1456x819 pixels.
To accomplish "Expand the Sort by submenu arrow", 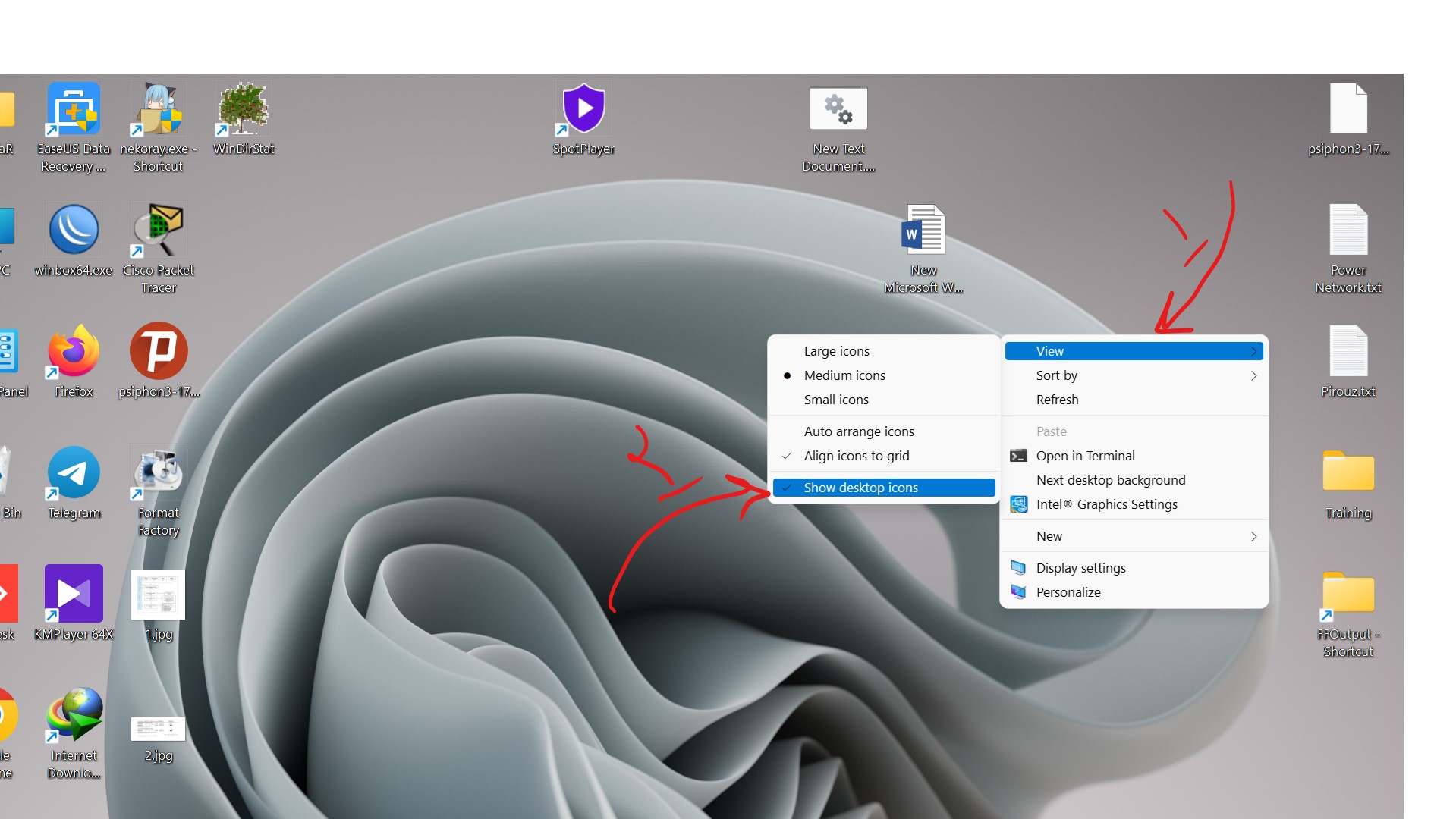I will pos(1253,375).
